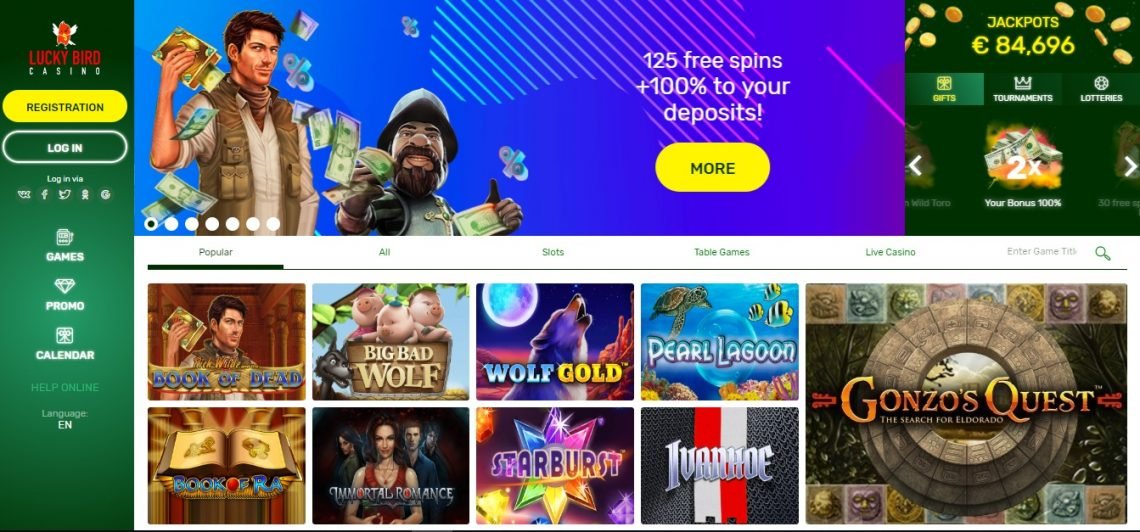Log in via the Odnoklassniki icon
The height and width of the screenshot is (532, 1140).
pyautogui.click(x=85, y=195)
